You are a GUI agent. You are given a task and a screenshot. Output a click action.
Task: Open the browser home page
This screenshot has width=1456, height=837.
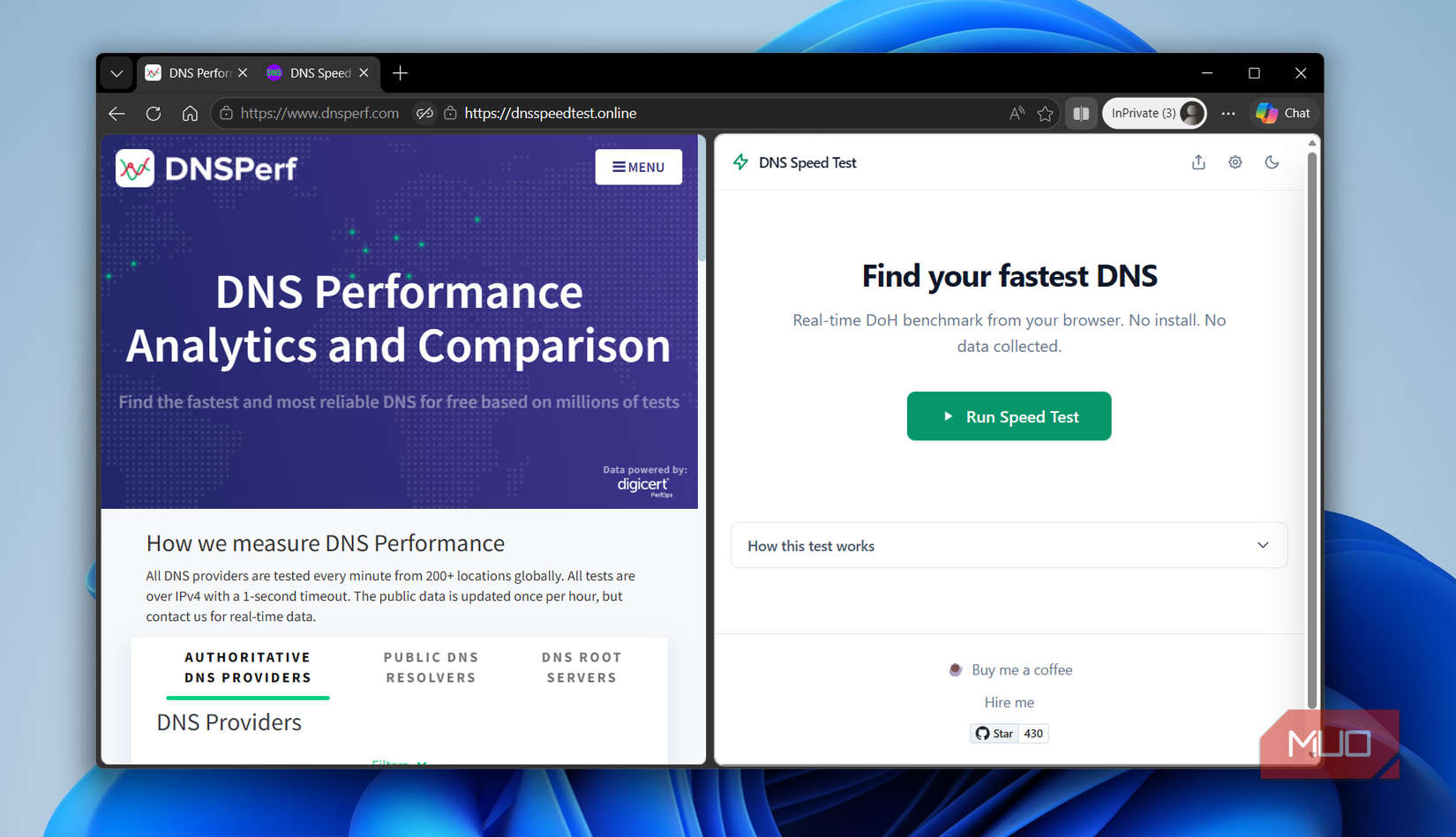coord(190,113)
